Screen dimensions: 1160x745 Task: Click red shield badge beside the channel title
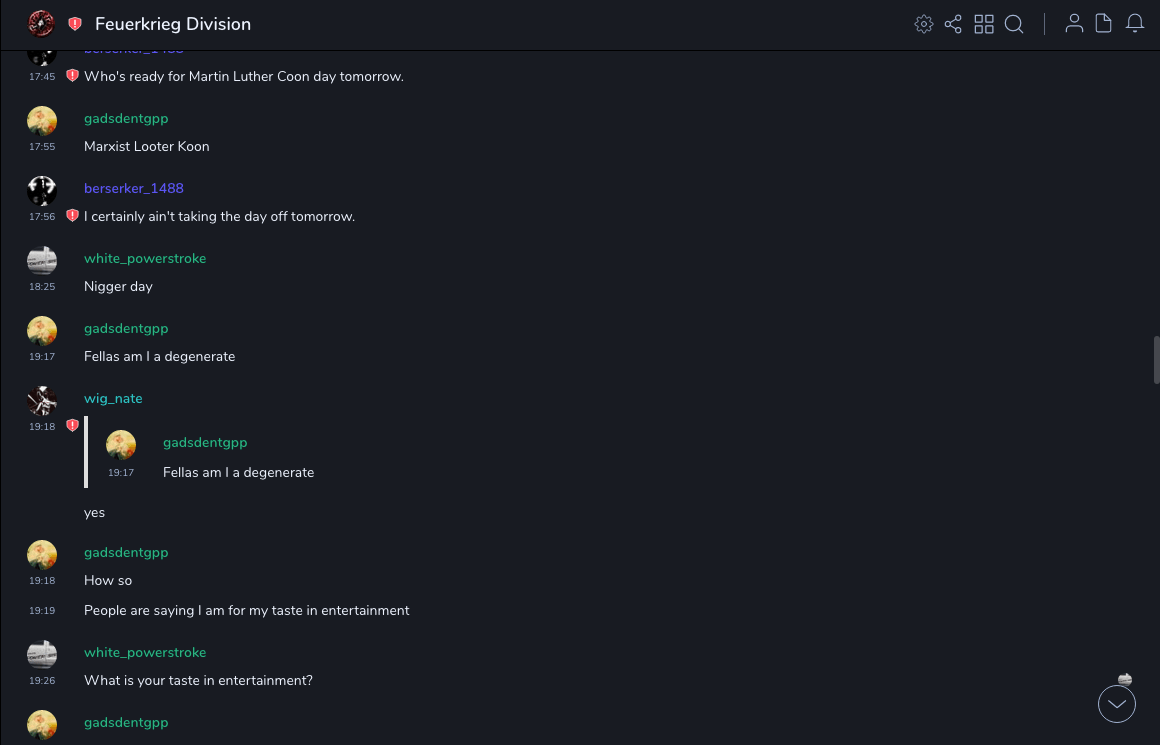coord(75,24)
